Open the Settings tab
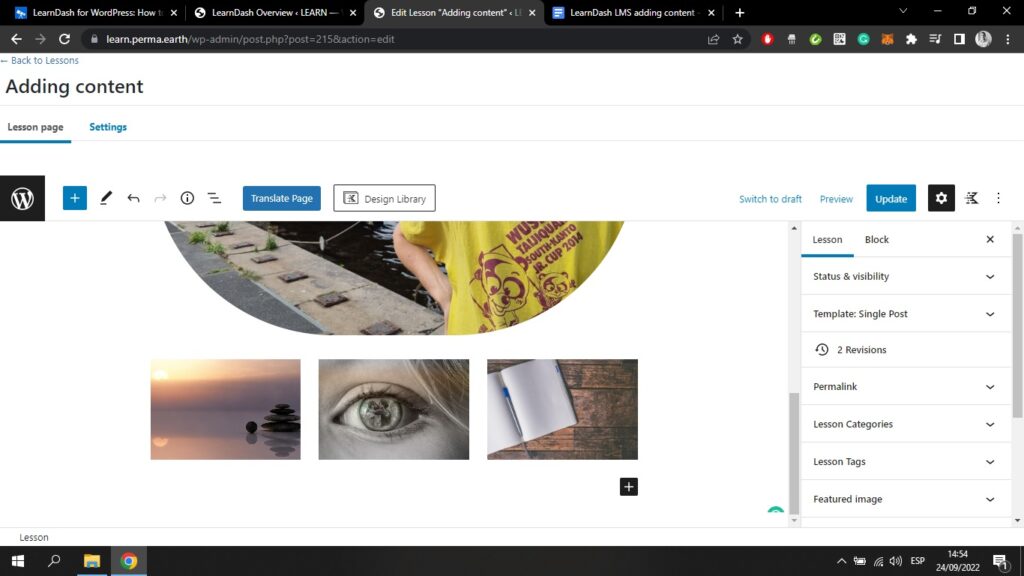This screenshot has height=576, width=1024. click(108, 127)
